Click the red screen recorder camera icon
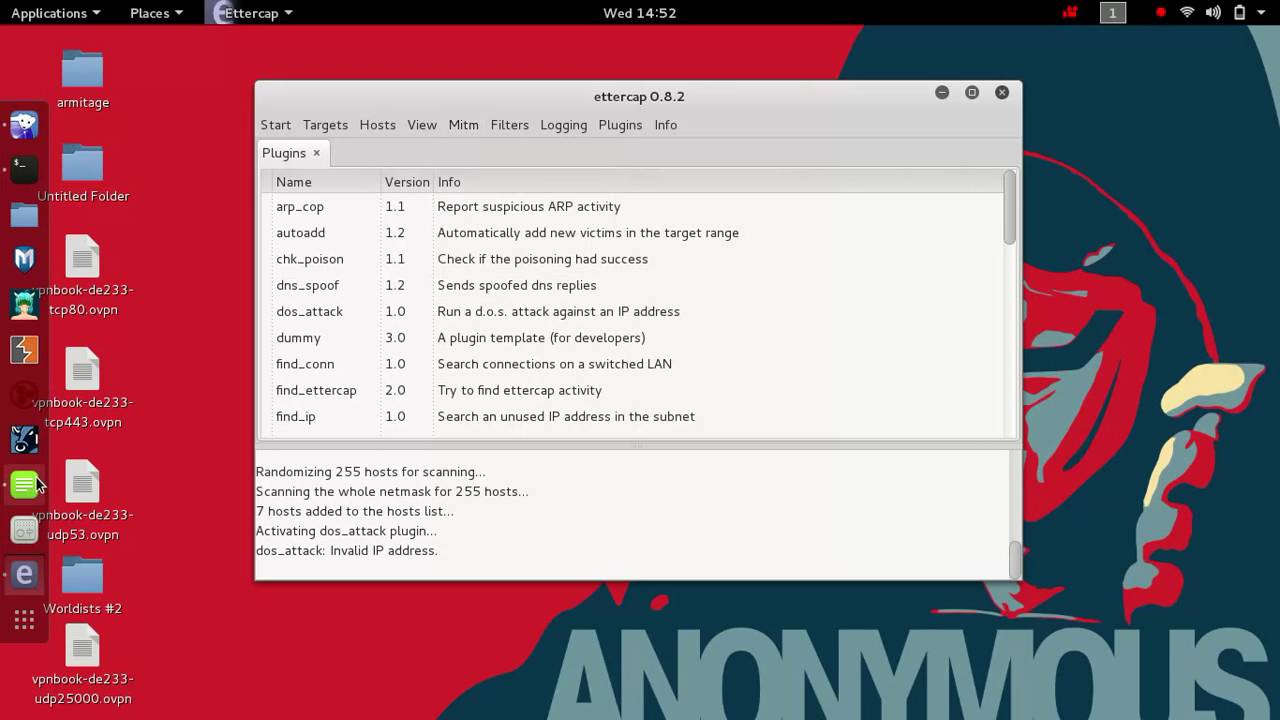1280x720 pixels. click(1072, 13)
